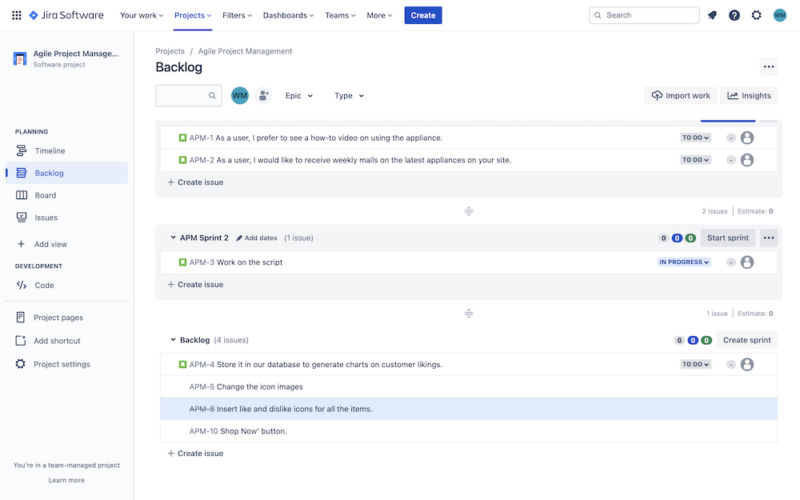Expand the Filters menu

point(237,15)
